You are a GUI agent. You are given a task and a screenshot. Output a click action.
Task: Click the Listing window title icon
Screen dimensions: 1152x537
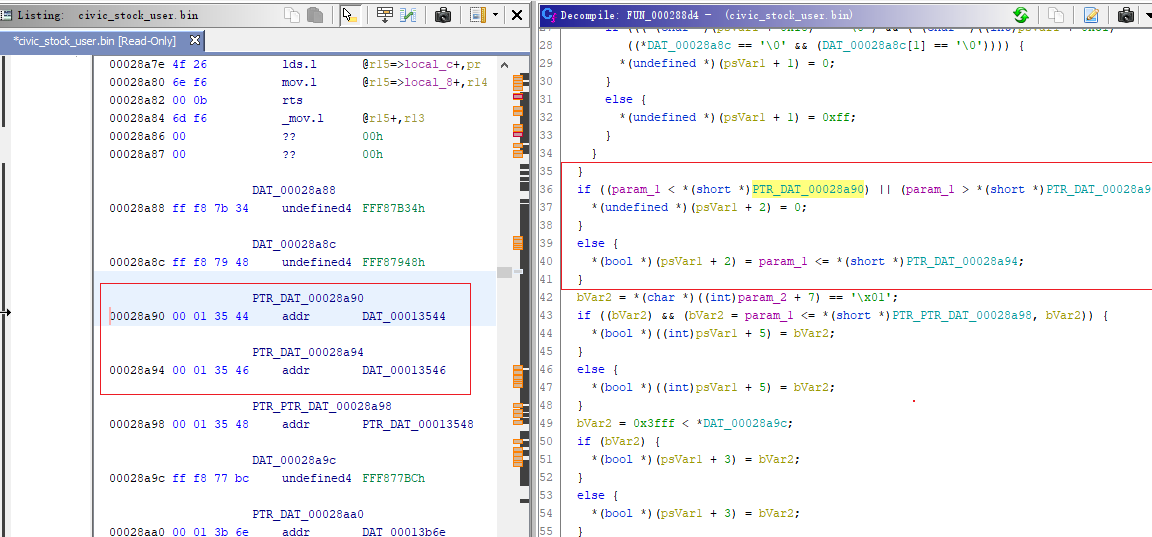pos(8,15)
